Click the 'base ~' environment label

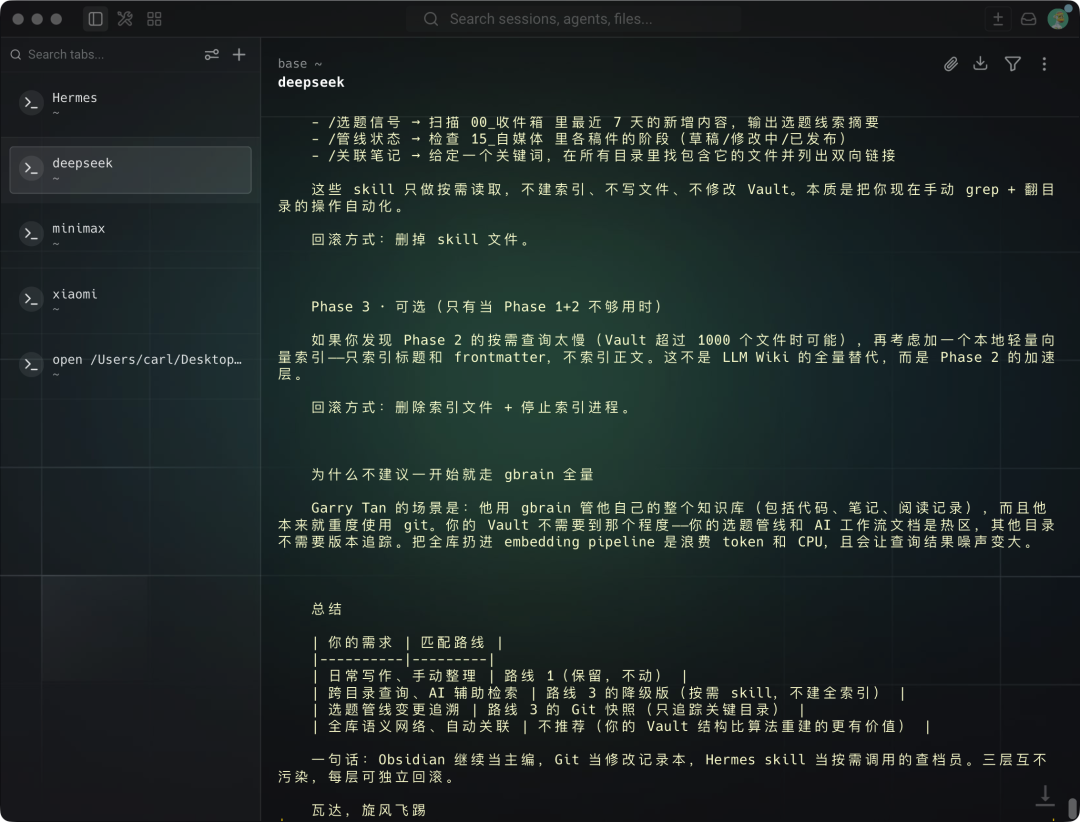pos(300,63)
